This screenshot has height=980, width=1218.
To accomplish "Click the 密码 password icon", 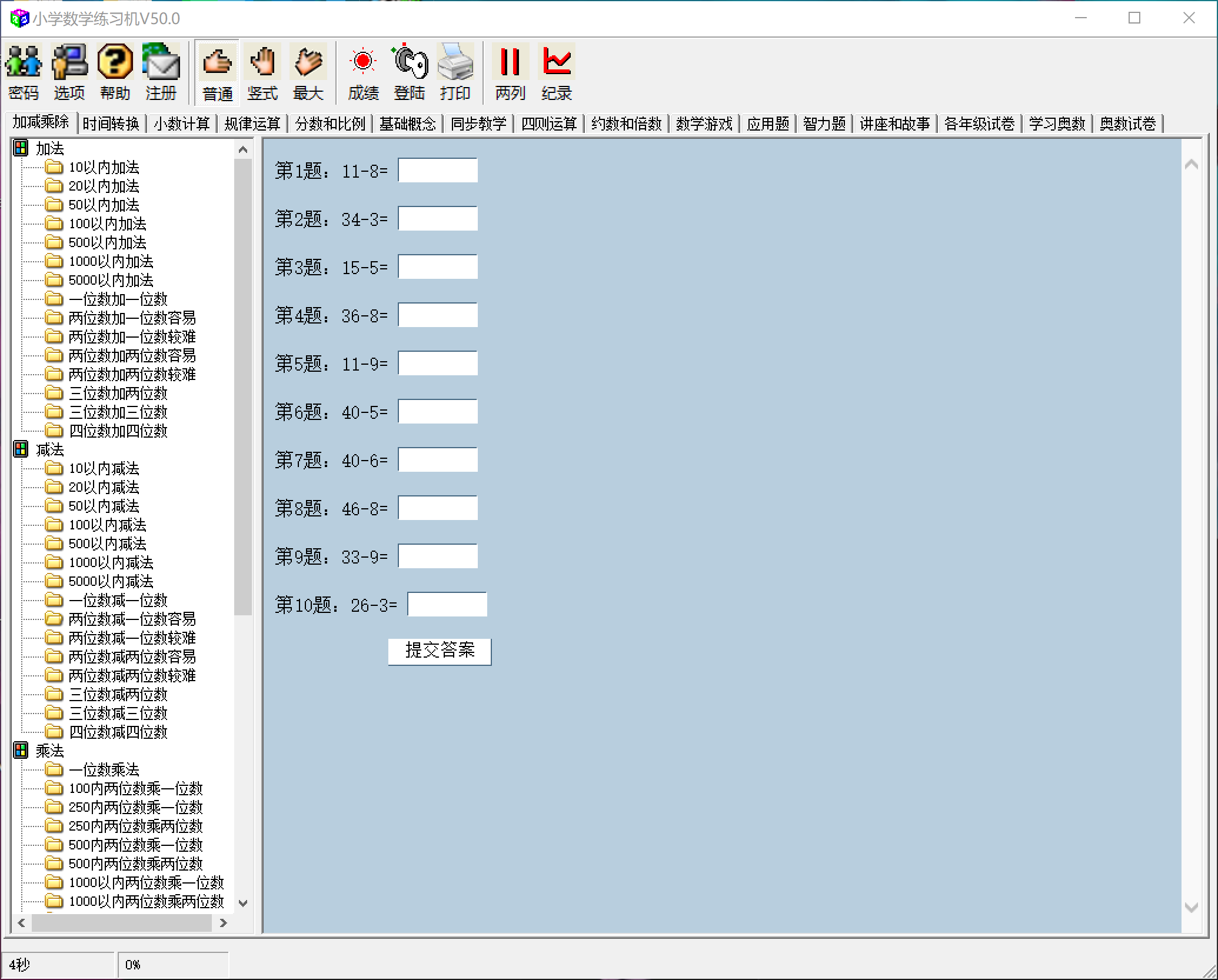I will [x=24, y=62].
